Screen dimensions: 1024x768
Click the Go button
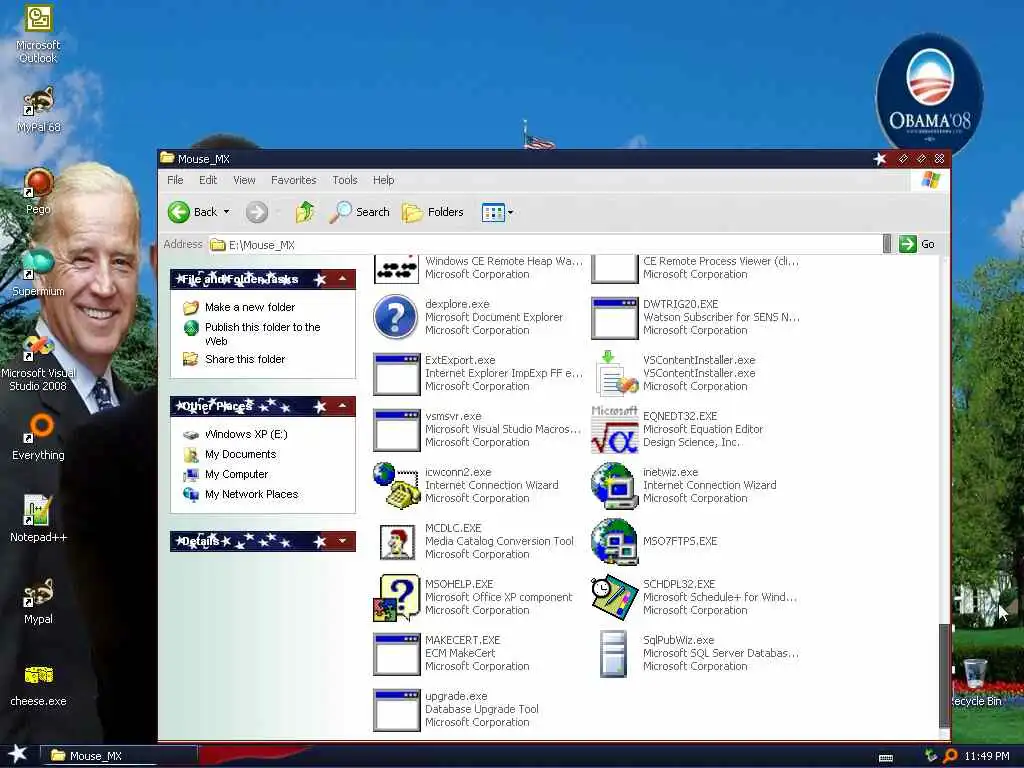(918, 244)
